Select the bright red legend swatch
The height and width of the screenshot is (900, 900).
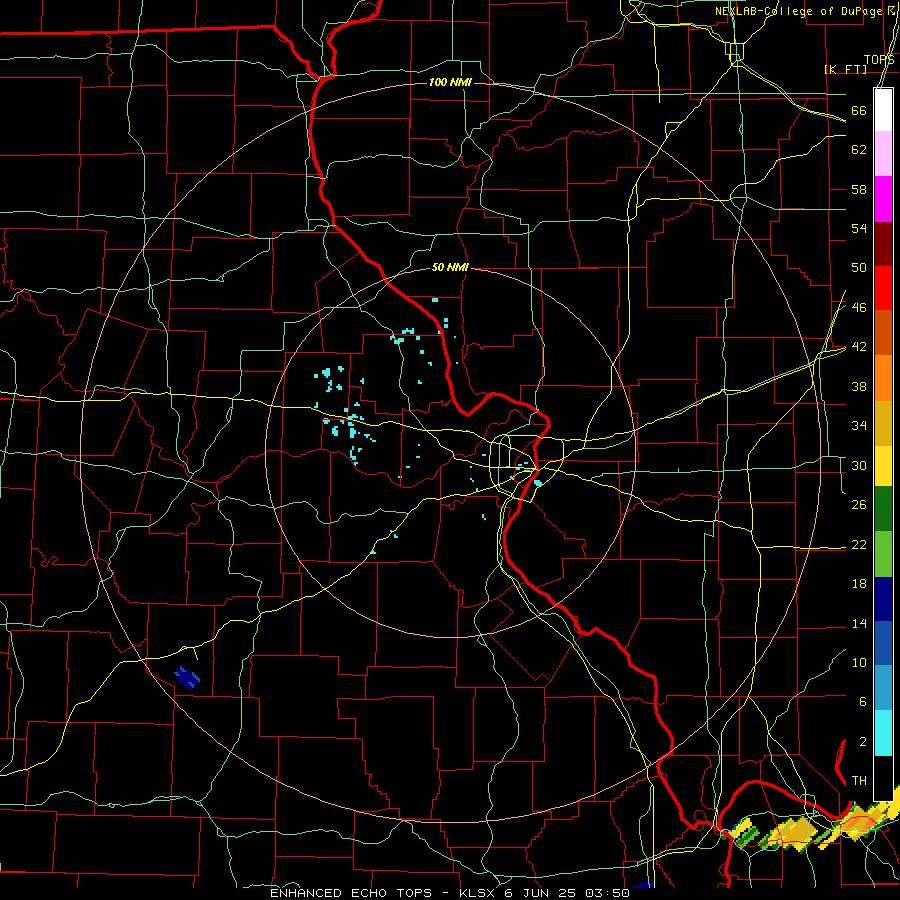(x=883, y=288)
